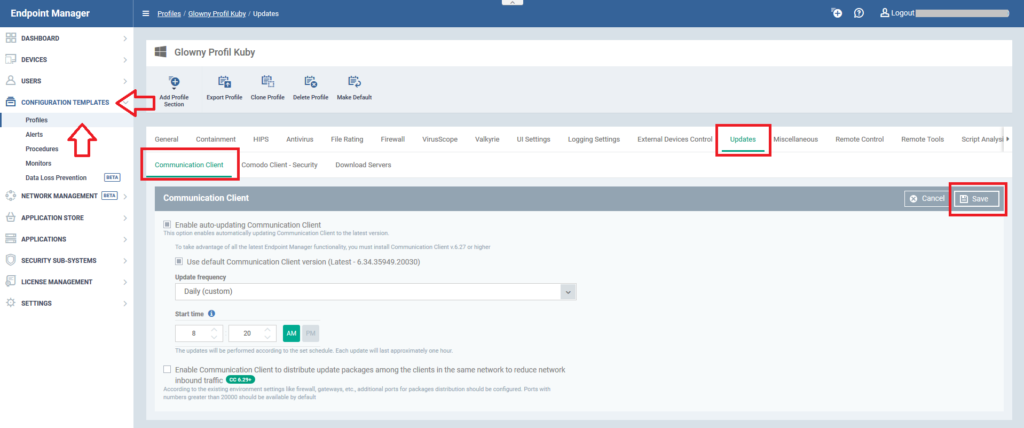Expand the Devices menu chevron

point(125,60)
